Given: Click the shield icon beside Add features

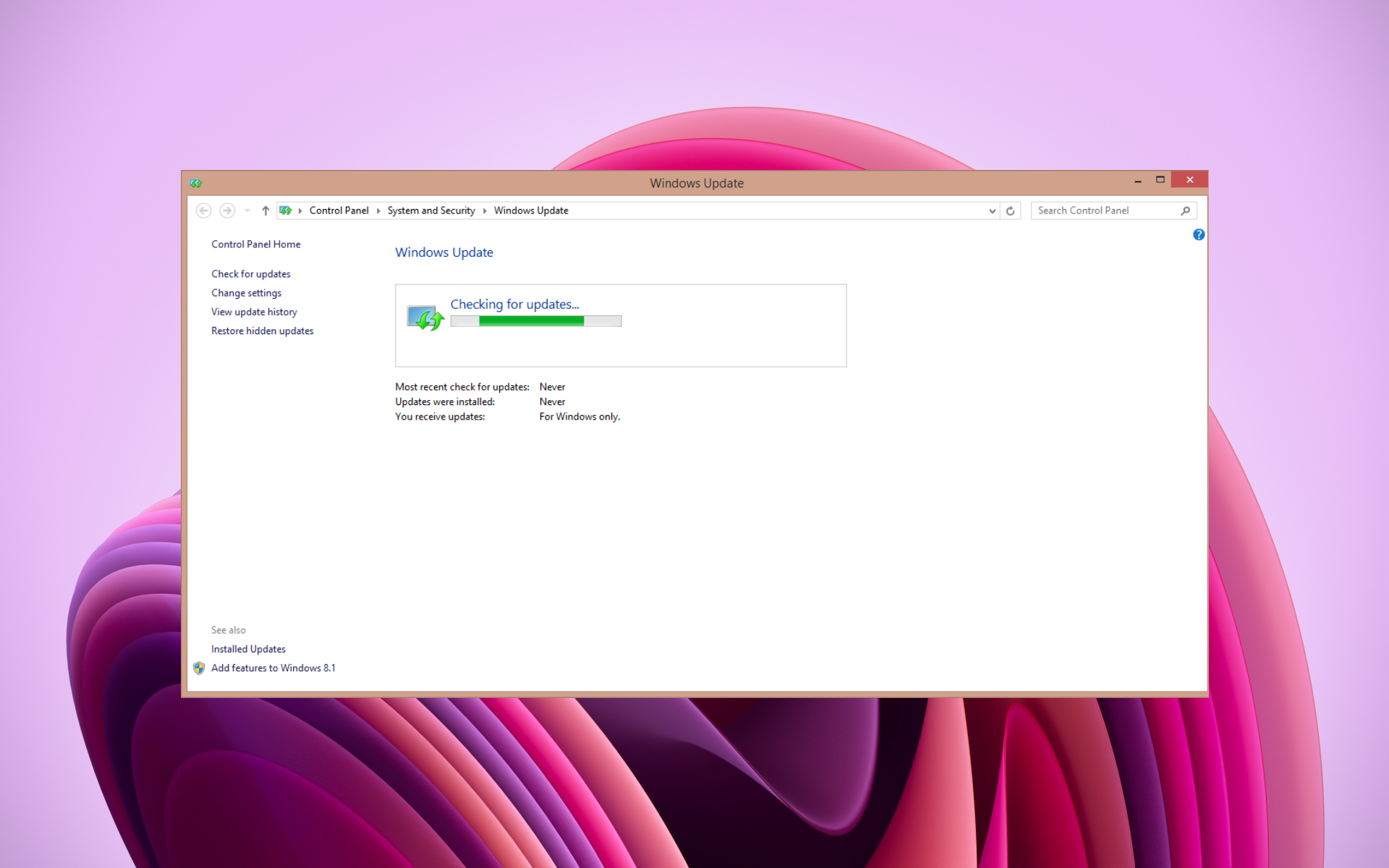Looking at the screenshot, I should pyautogui.click(x=199, y=668).
